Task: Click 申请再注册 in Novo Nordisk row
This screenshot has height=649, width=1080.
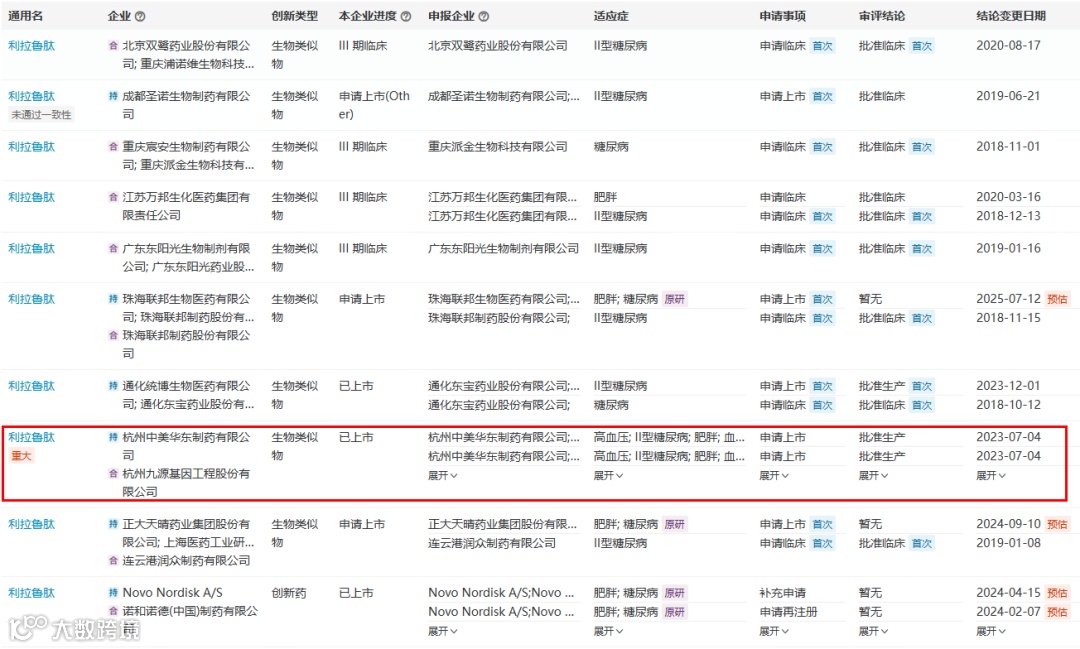Action: pos(788,612)
